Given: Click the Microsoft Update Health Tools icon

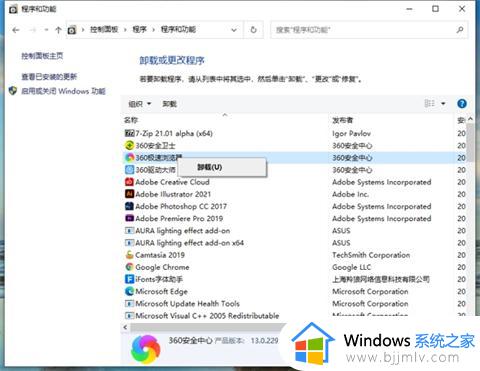Looking at the screenshot, I should click(129, 304).
